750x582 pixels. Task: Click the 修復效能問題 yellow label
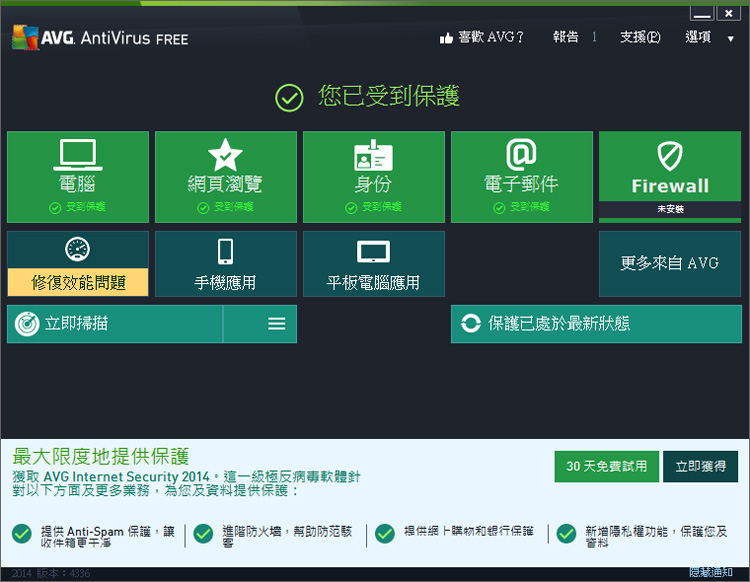(x=78, y=282)
